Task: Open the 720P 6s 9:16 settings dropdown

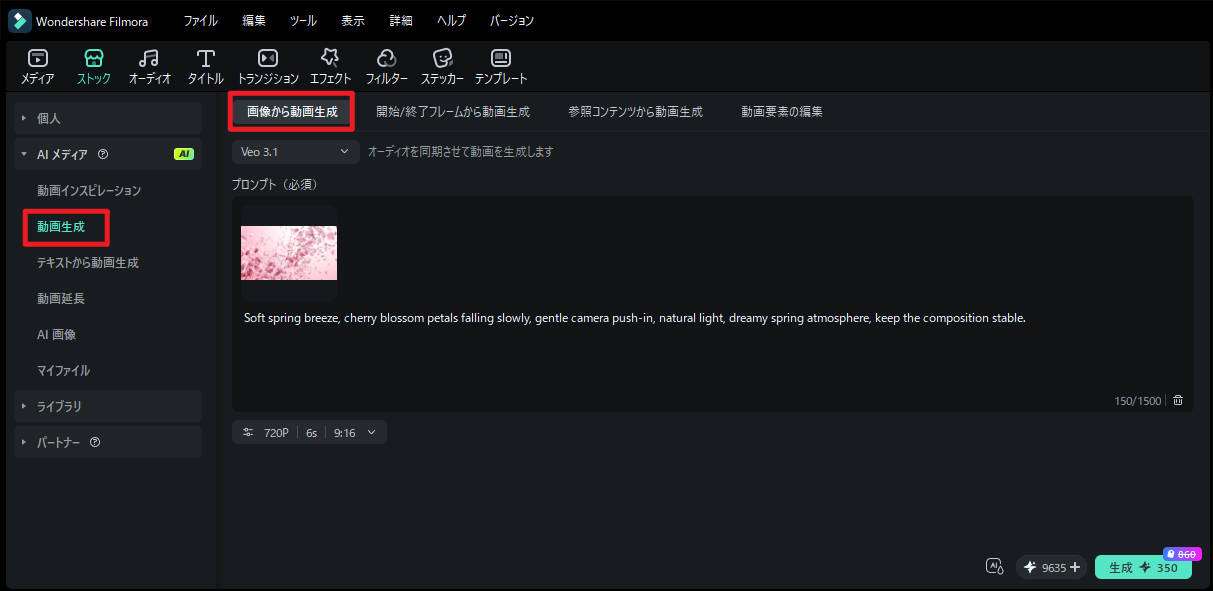Action: click(309, 432)
